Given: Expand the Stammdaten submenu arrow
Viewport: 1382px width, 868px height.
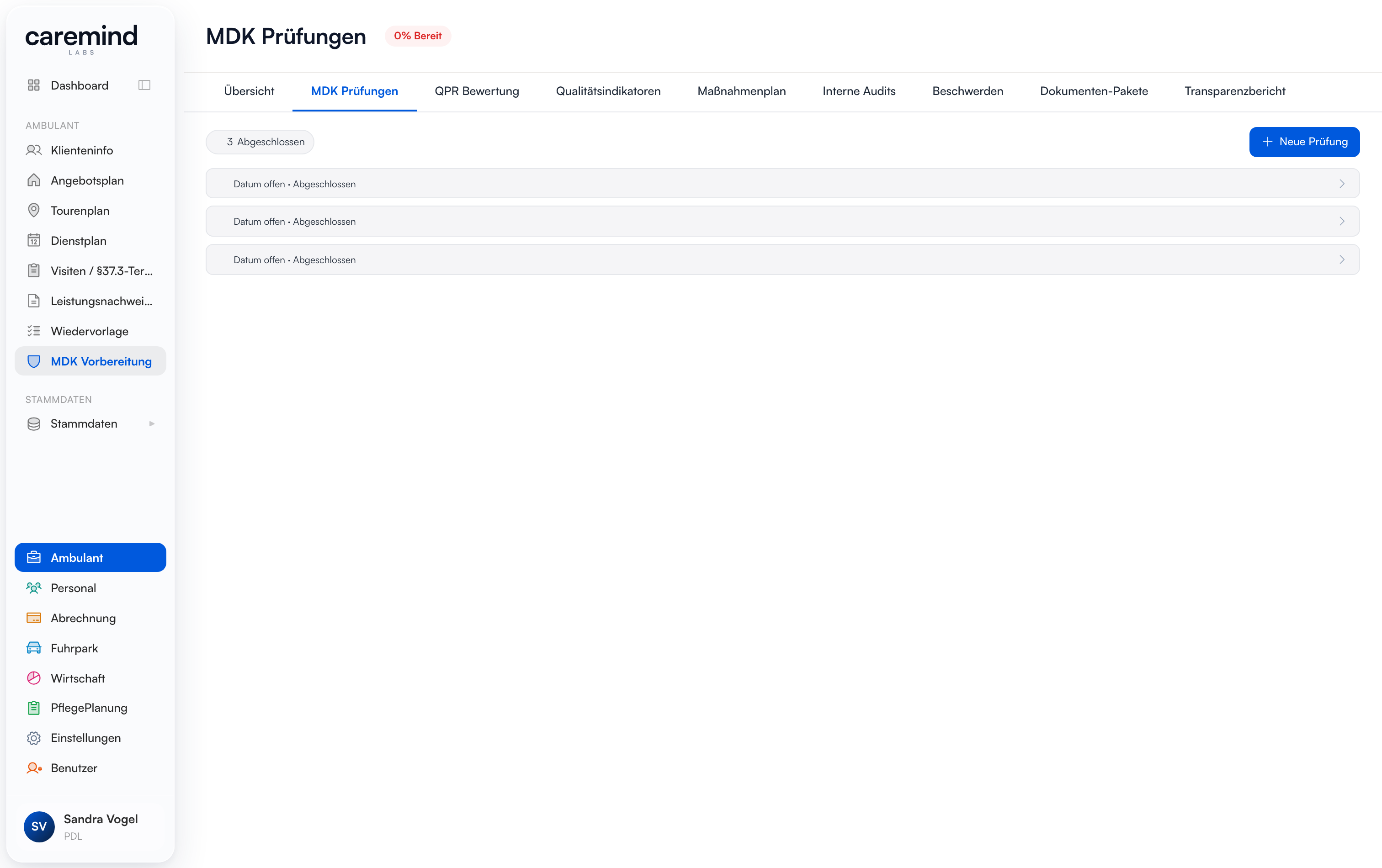Looking at the screenshot, I should click(x=152, y=423).
